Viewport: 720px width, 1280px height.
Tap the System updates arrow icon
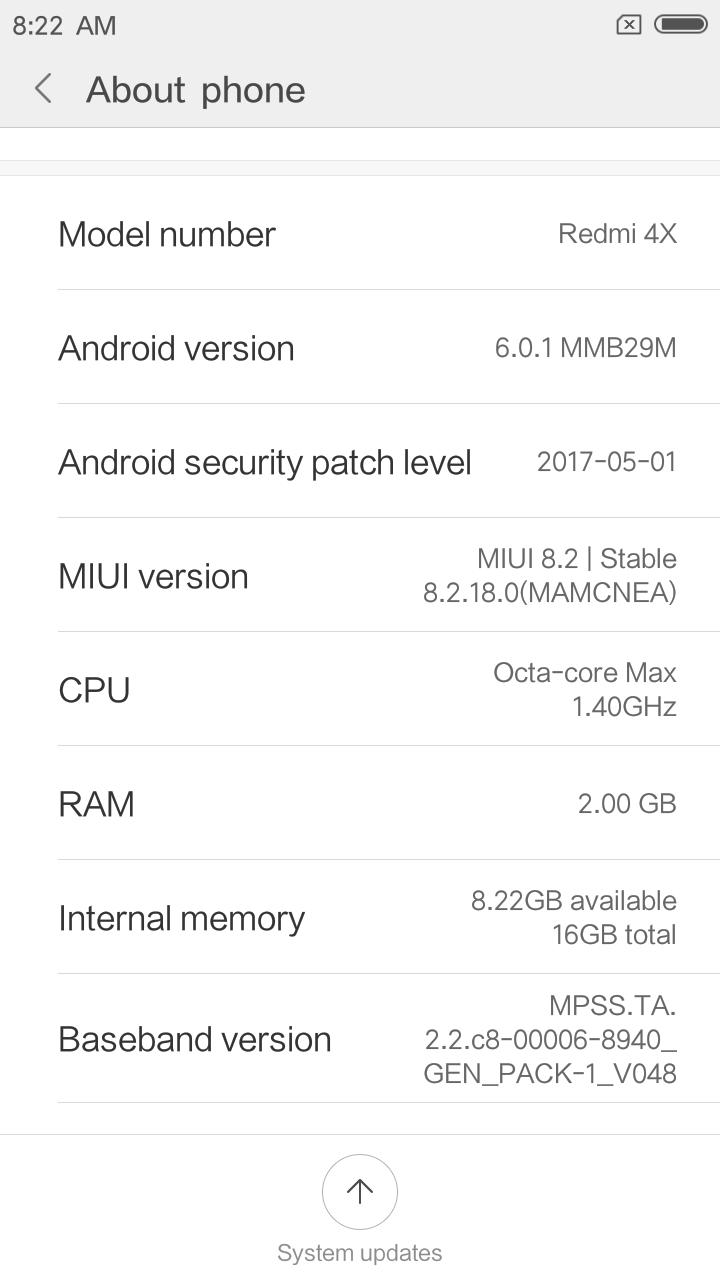click(360, 1191)
